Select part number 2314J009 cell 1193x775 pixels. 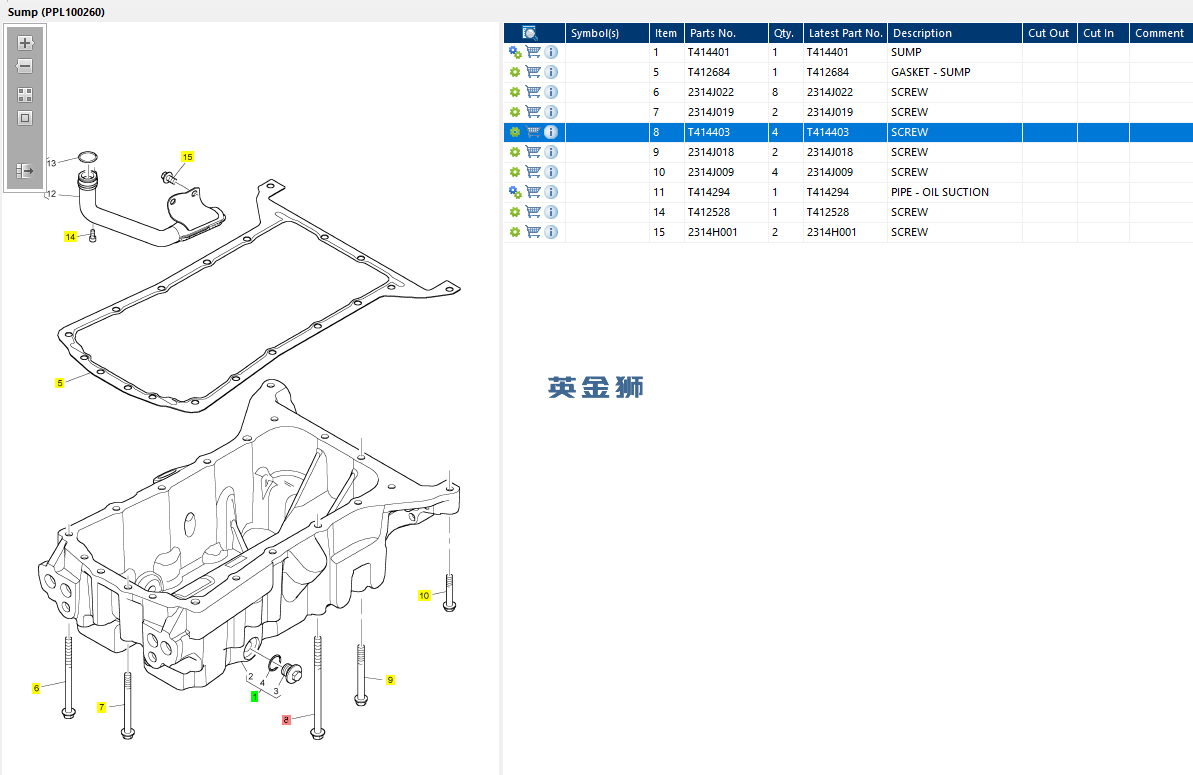pyautogui.click(x=726, y=172)
